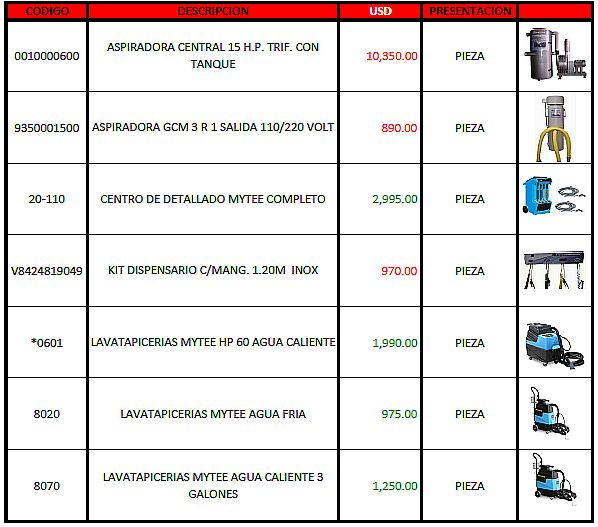This screenshot has height=527, width=598.
Task: Select description LAVATAPICERIAS MYTEE AGUA FRIA
Action: pos(213,414)
